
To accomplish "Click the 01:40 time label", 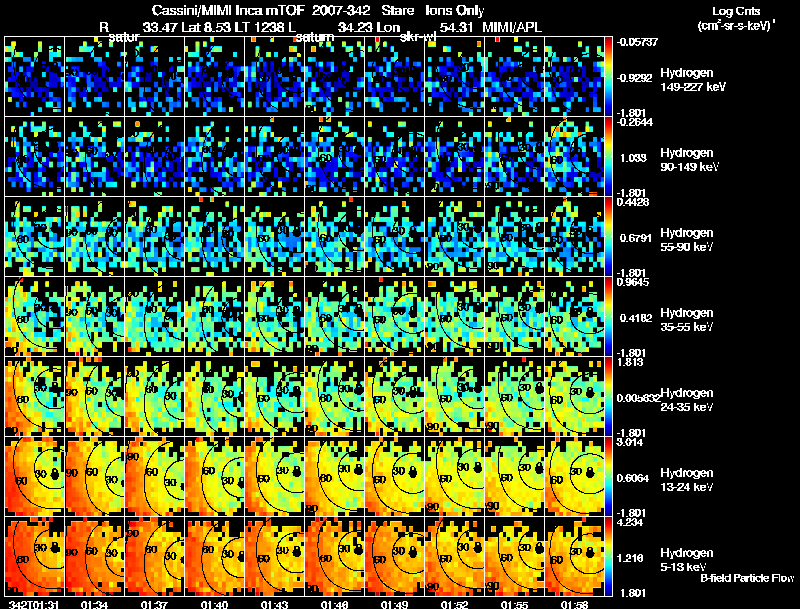I will [x=214, y=604].
